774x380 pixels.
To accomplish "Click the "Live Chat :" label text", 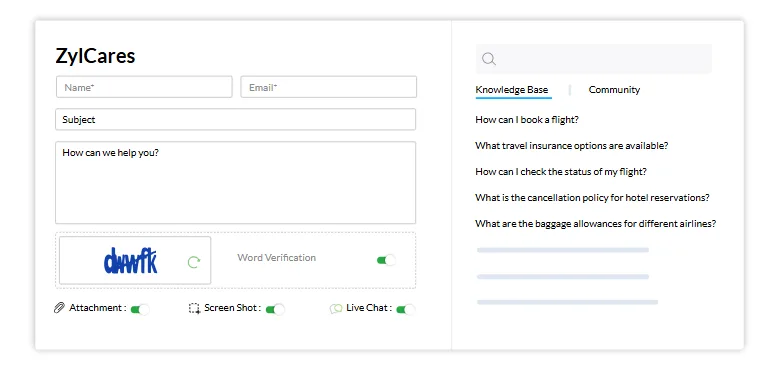I will [x=369, y=308].
